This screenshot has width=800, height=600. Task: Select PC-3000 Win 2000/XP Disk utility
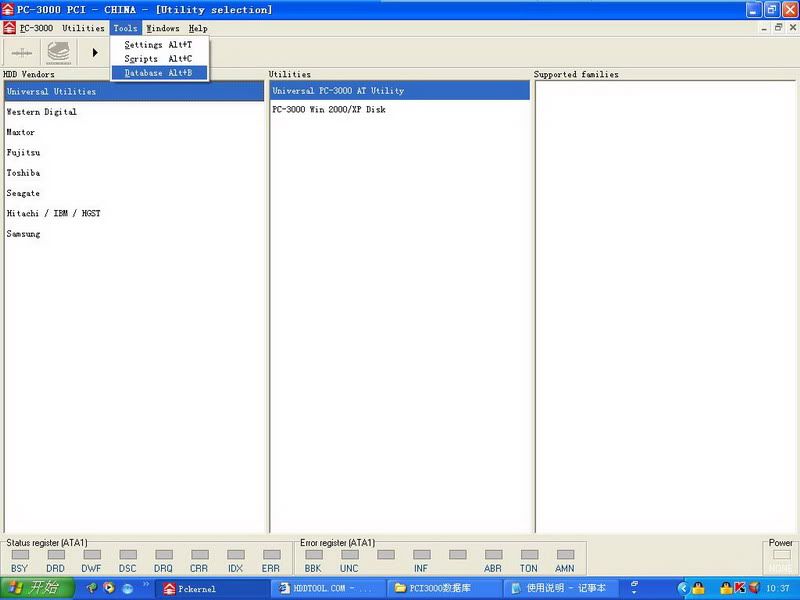pyautogui.click(x=400, y=109)
